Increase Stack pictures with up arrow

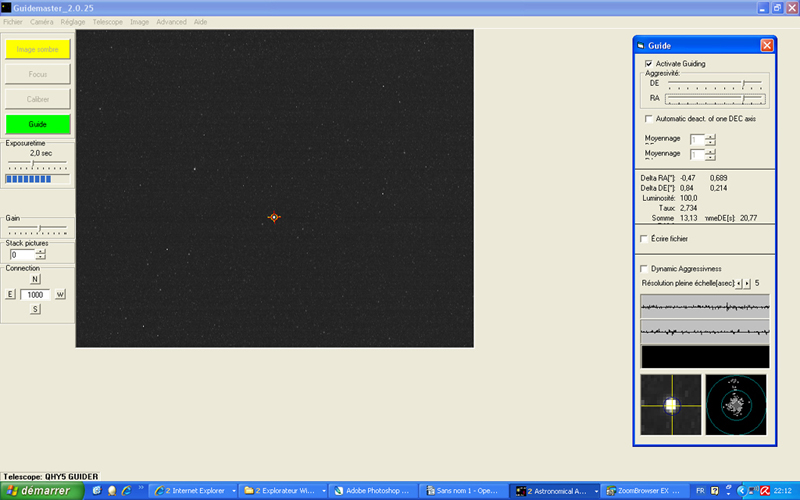tap(40, 252)
